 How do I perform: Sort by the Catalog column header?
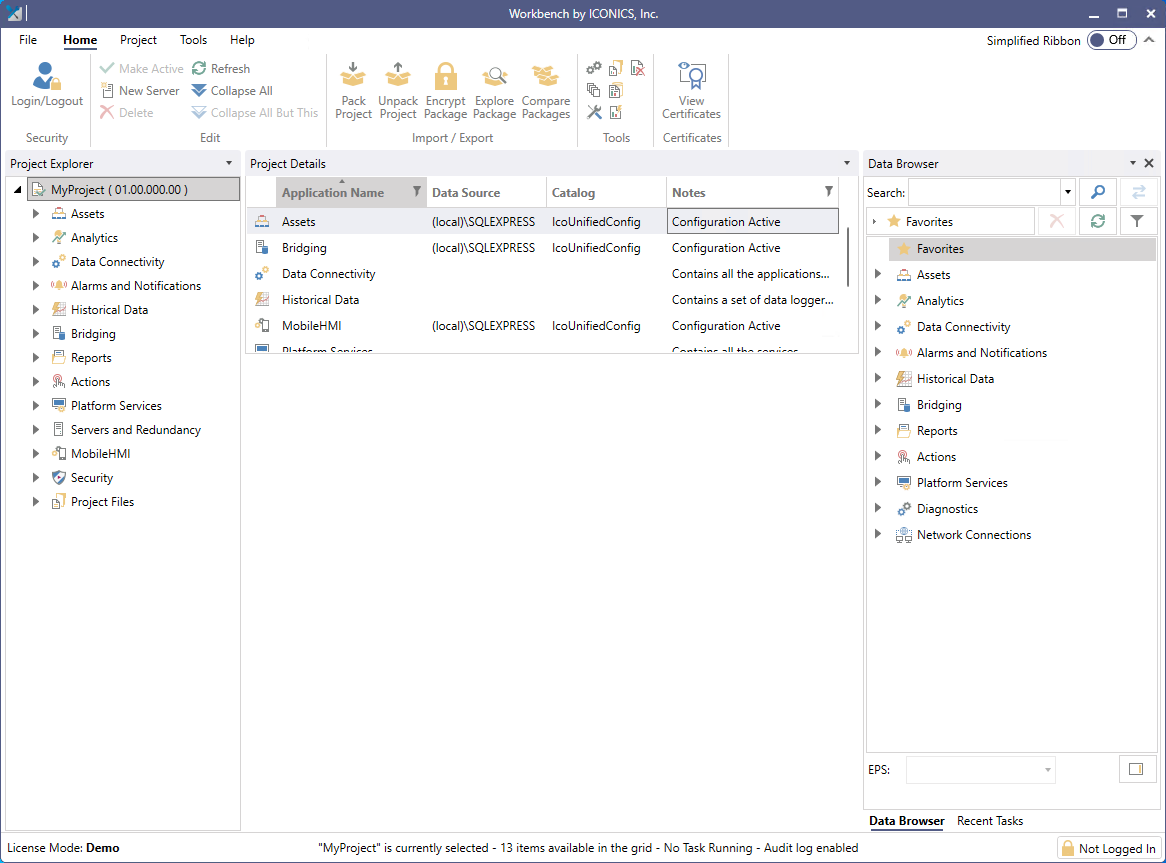point(606,193)
